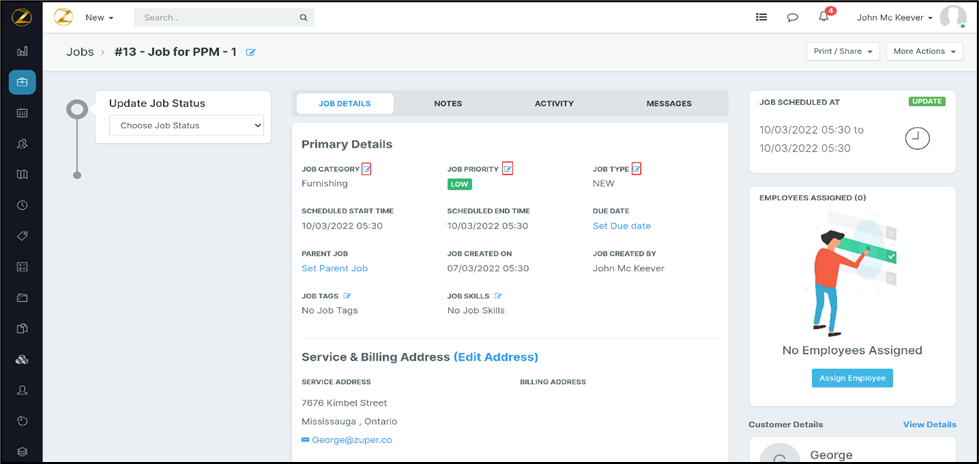Edit the Job Category field

366,169
